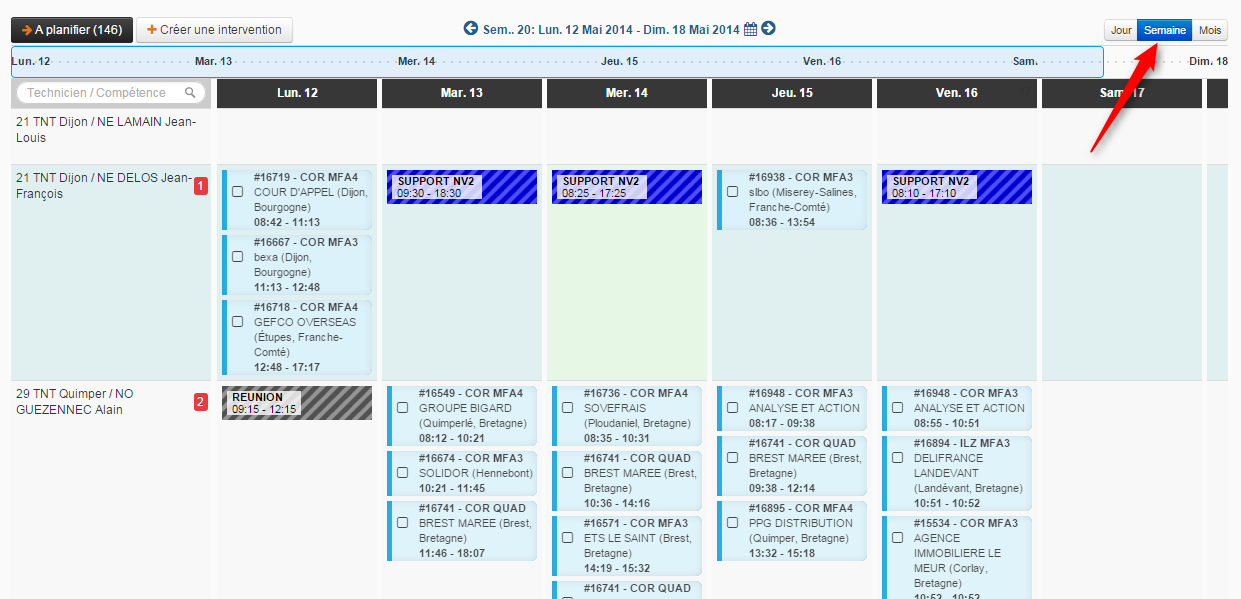Open SUPPORT NV2 event on Ven. 16
1241x599 pixels.
957,187
